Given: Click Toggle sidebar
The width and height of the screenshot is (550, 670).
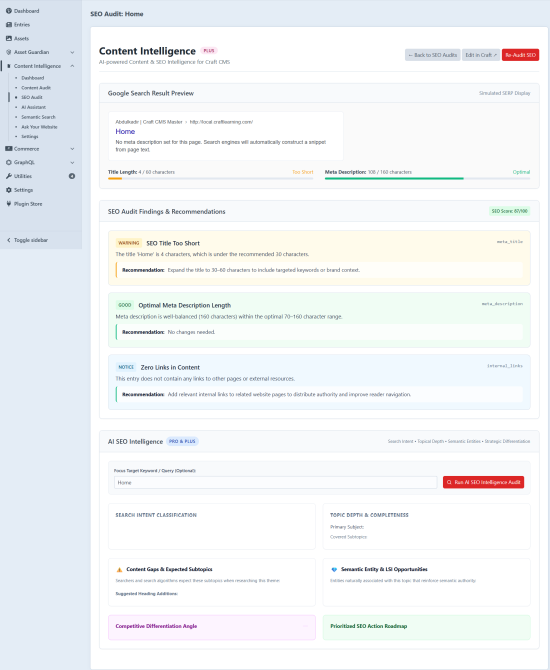Looking at the screenshot, I should coord(31,240).
